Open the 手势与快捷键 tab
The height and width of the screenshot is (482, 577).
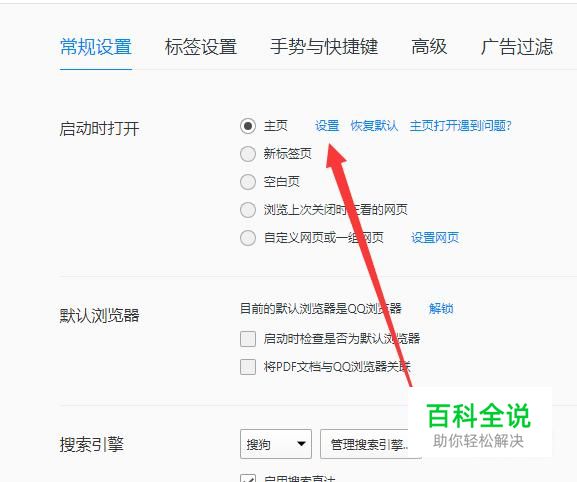[x=324, y=47]
